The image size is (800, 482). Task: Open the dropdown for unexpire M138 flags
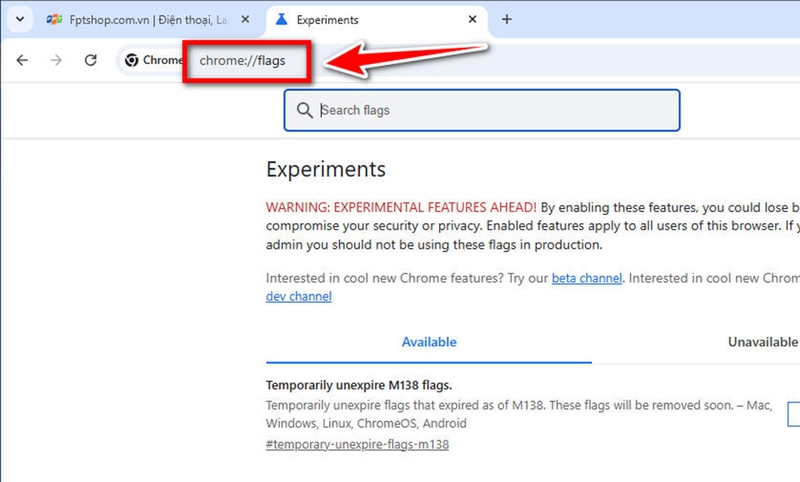pos(794,414)
